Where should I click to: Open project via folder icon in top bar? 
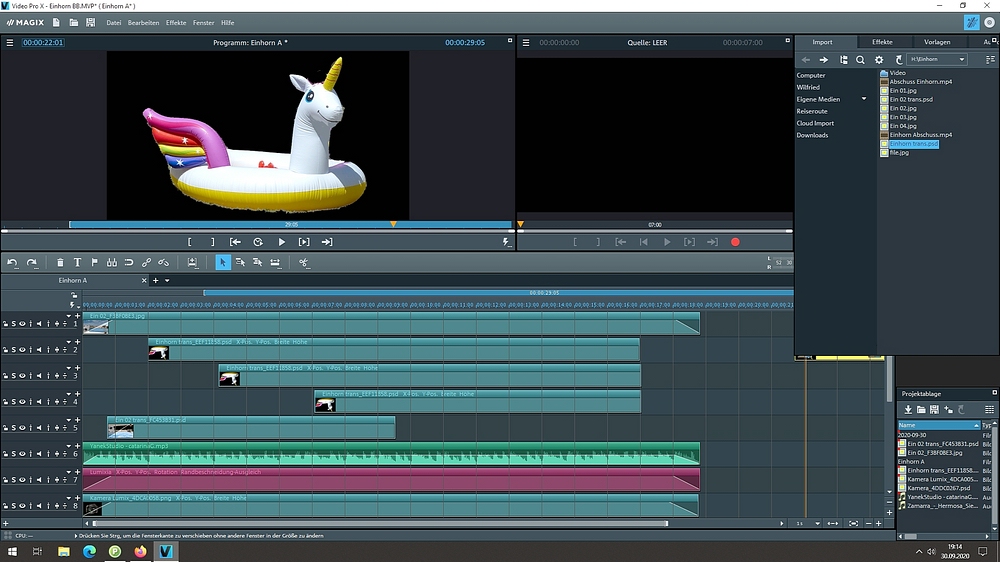coord(73,22)
